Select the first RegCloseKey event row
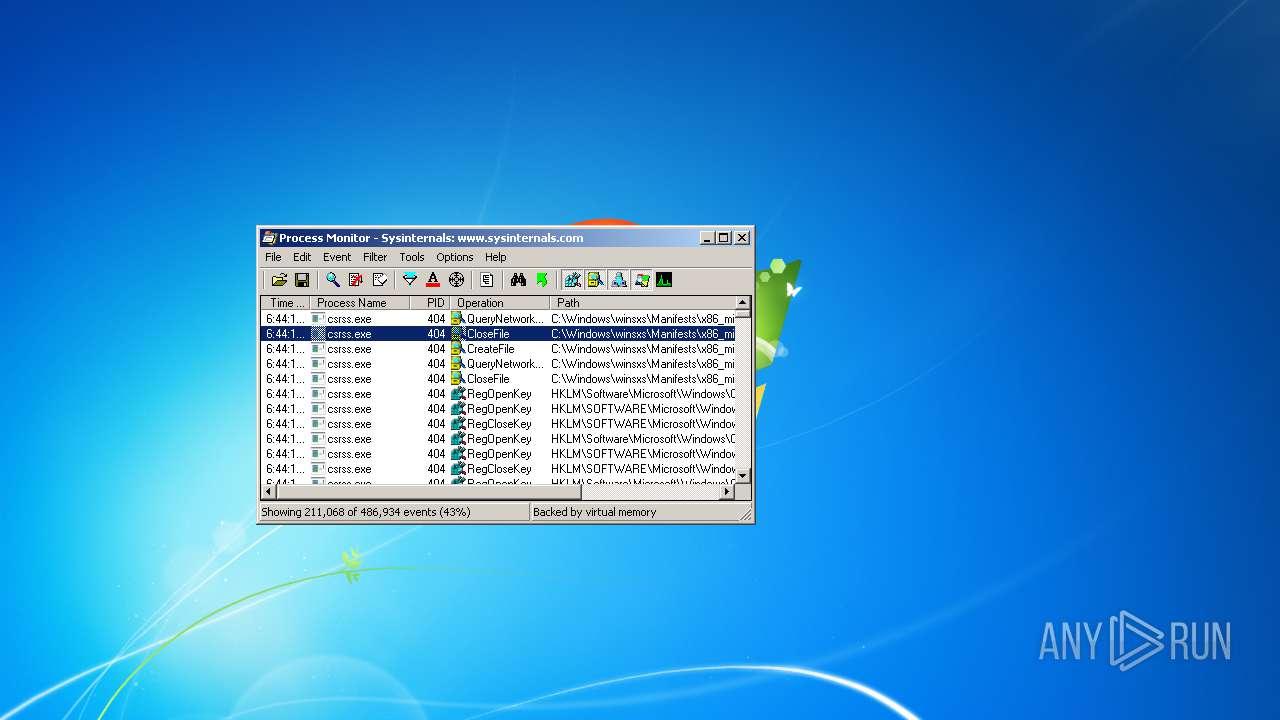Image resolution: width=1280 pixels, height=720 pixels. pyautogui.click(x=498, y=424)
